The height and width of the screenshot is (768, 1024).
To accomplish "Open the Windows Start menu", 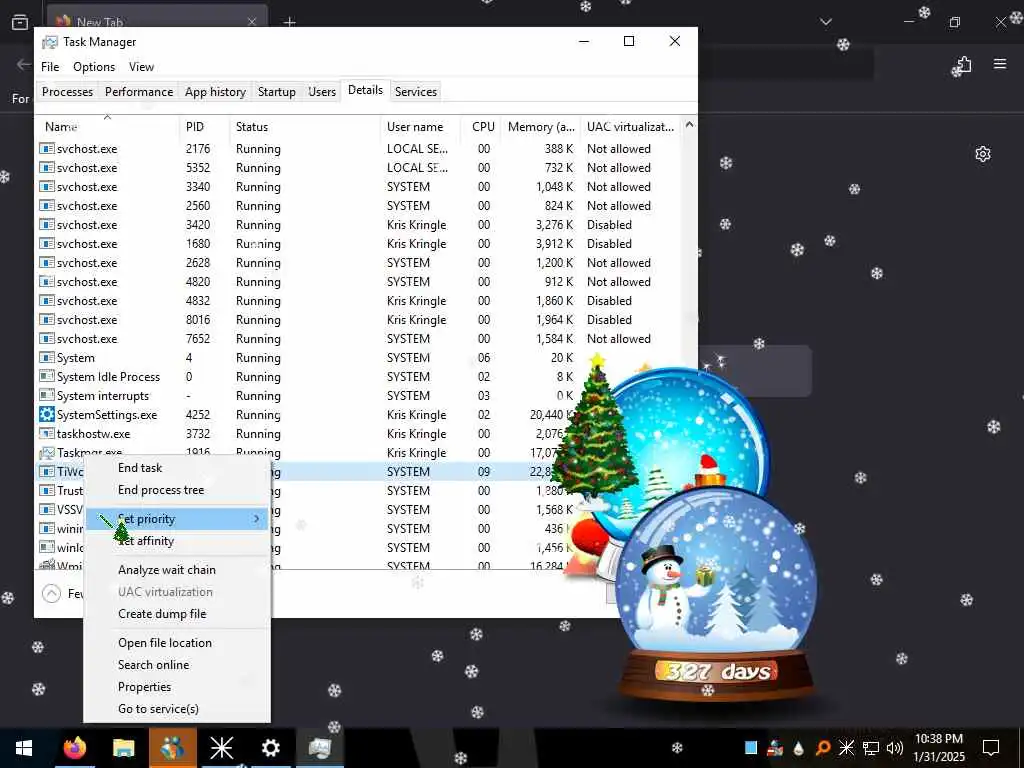I will [x=24, y=748].
